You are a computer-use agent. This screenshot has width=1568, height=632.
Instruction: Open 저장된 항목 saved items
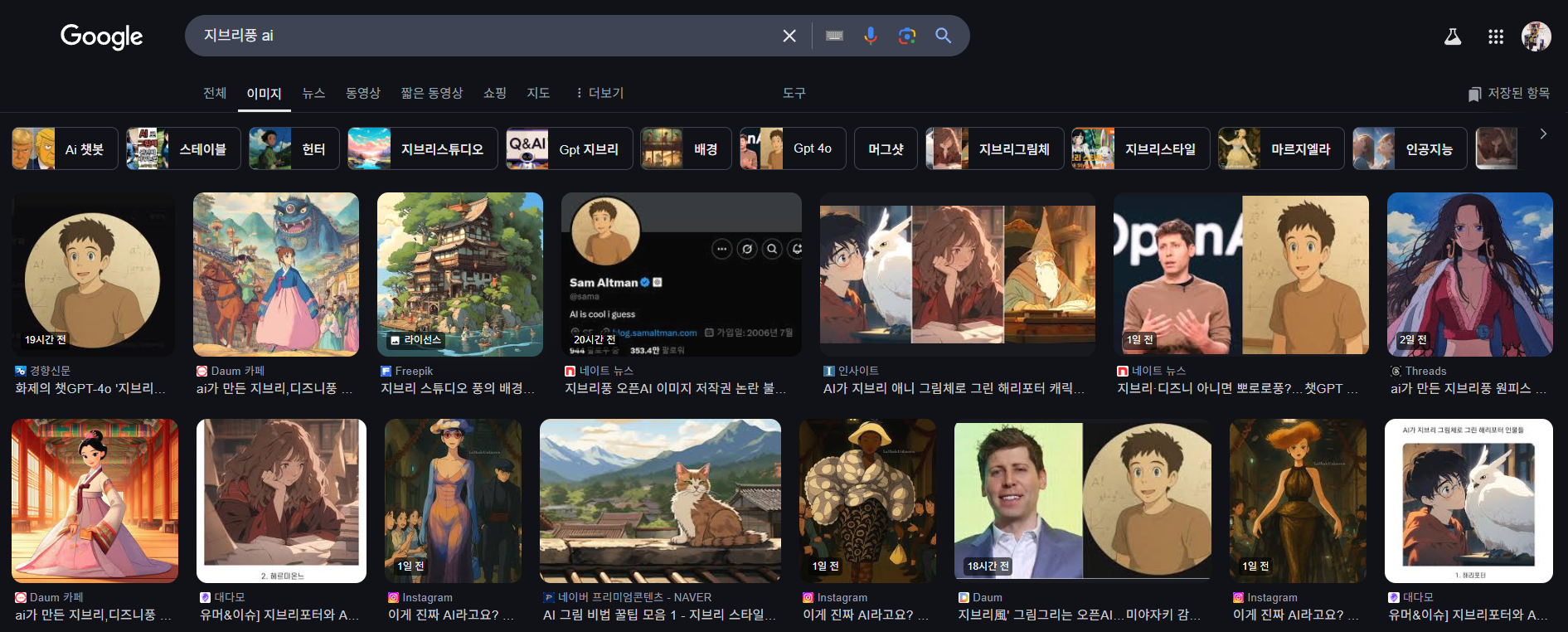tap(1508, 94)
